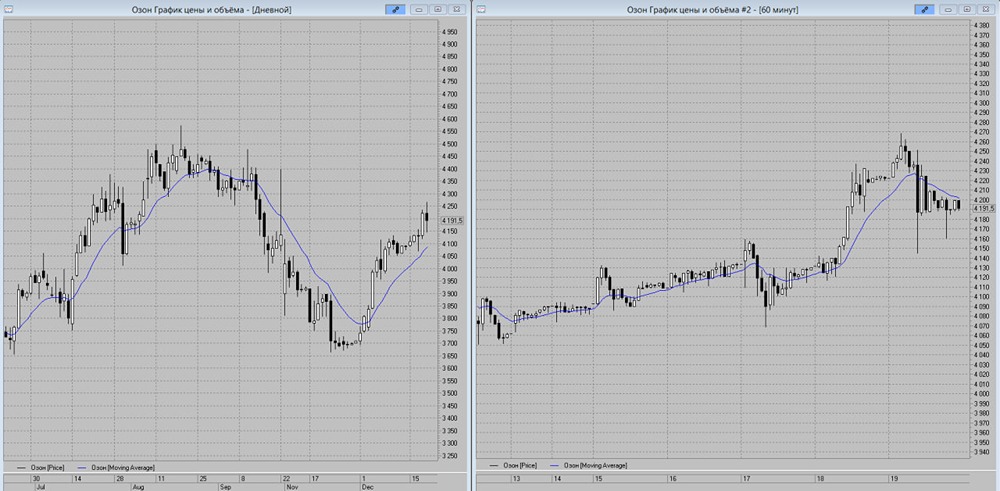The image size is (1000, 491).
Task: Close the Дневной chart window
Action: [x=455, y=10]
